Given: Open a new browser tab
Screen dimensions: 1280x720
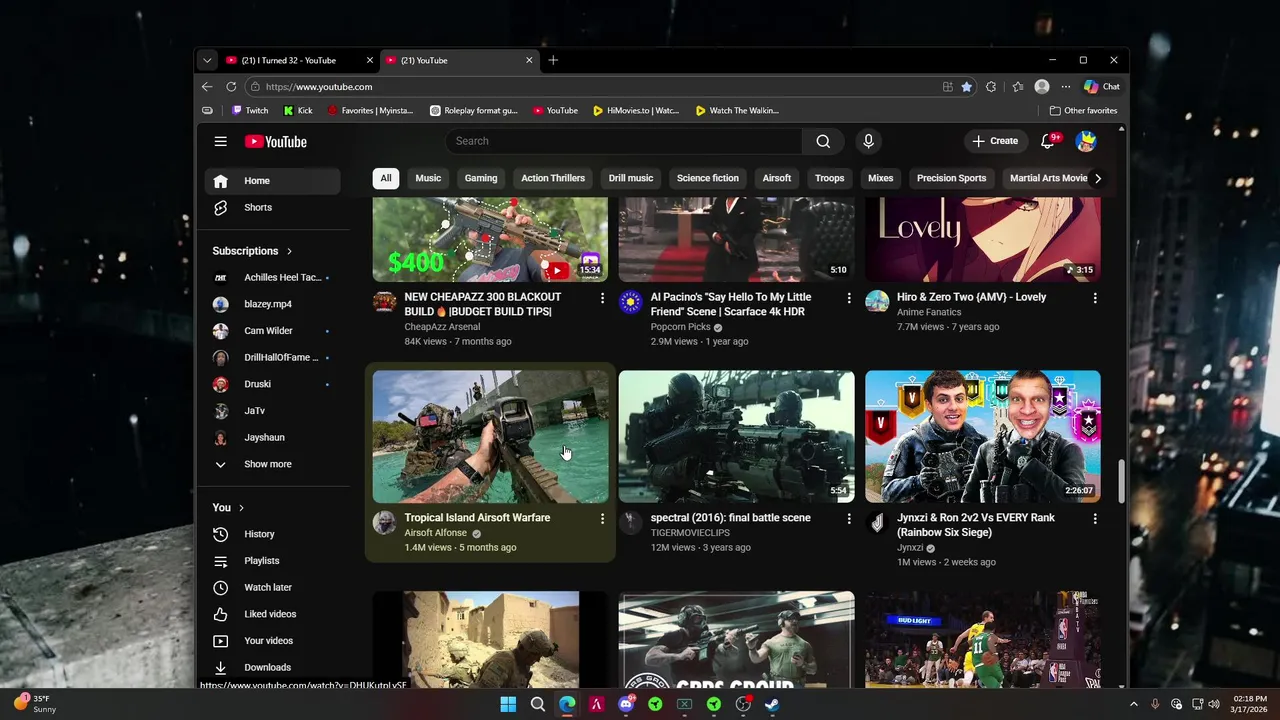Looking at the screenshot, I should click(553, 60).
